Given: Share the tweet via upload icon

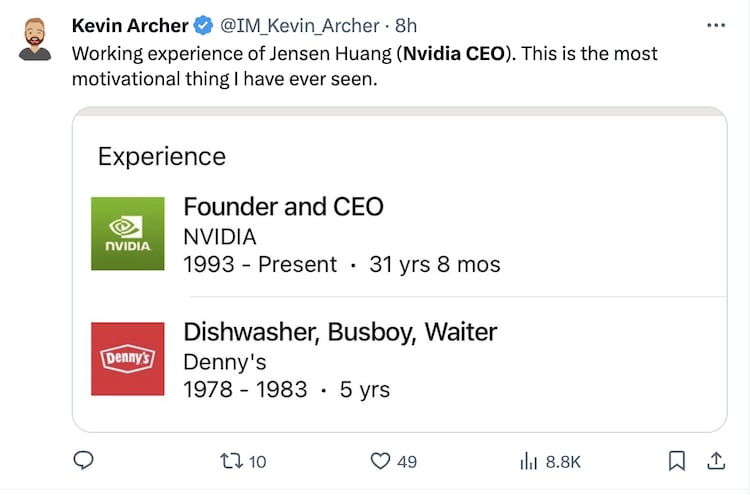Looking at the screenshot, I should tap(716, 460).
